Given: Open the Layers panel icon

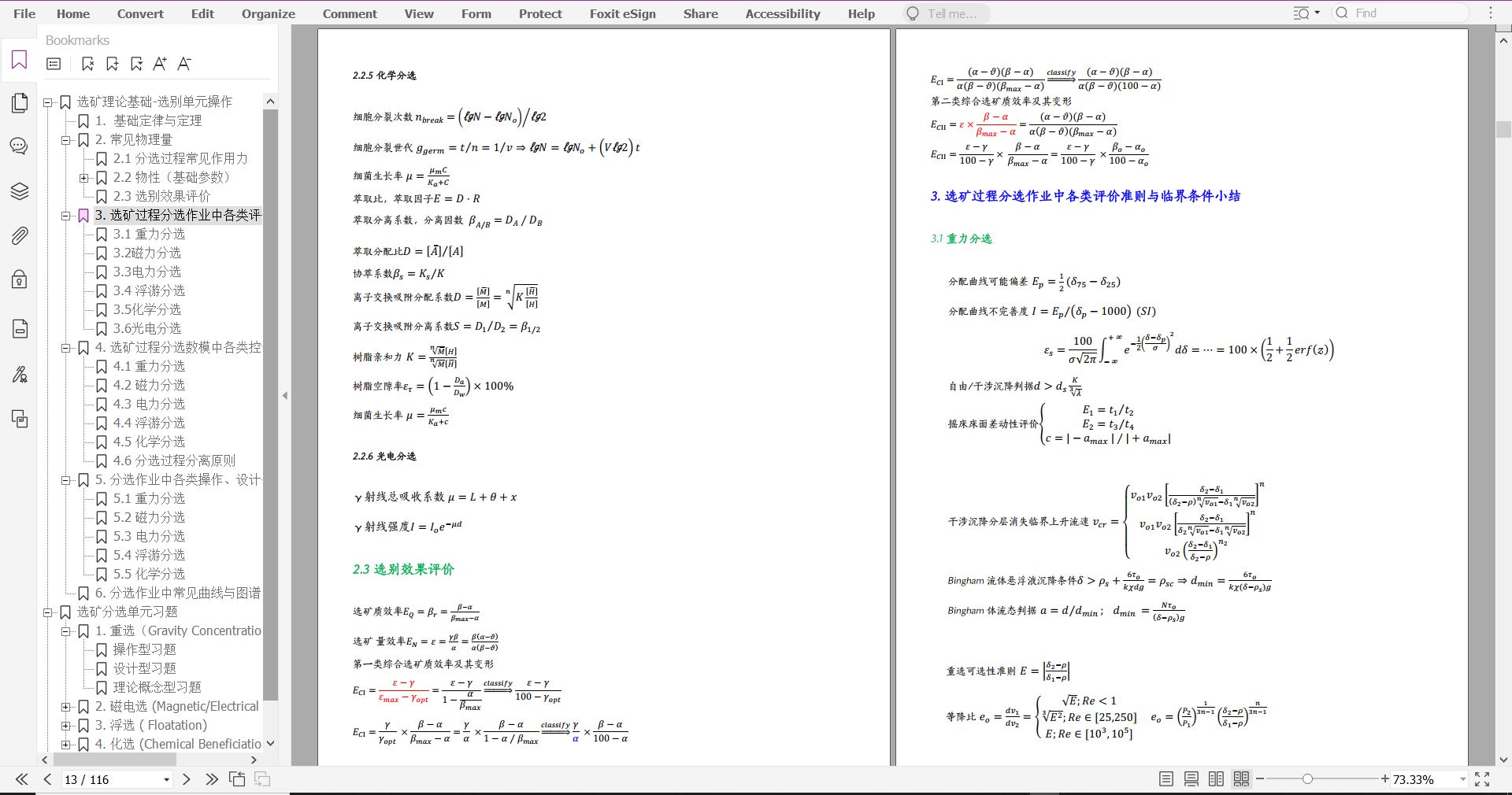Looking at the screenshot, I should pyautogui.click(x=19, y=191).
